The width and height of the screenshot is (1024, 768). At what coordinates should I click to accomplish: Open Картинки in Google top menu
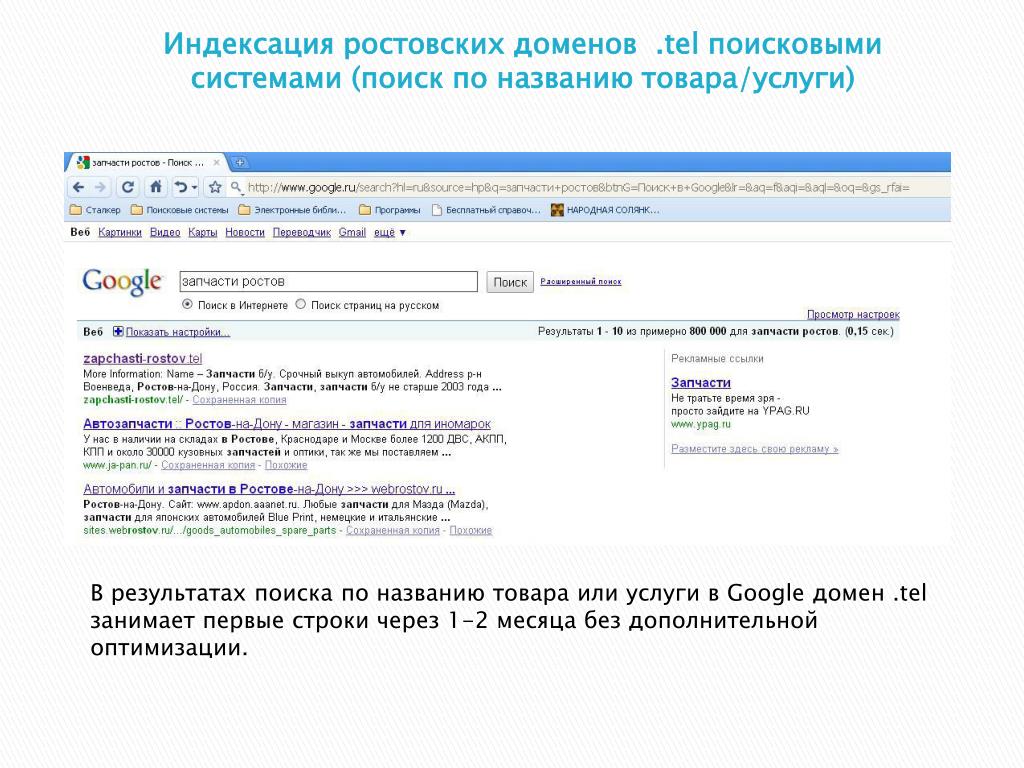pyautogui.click(x=120, y=232)
